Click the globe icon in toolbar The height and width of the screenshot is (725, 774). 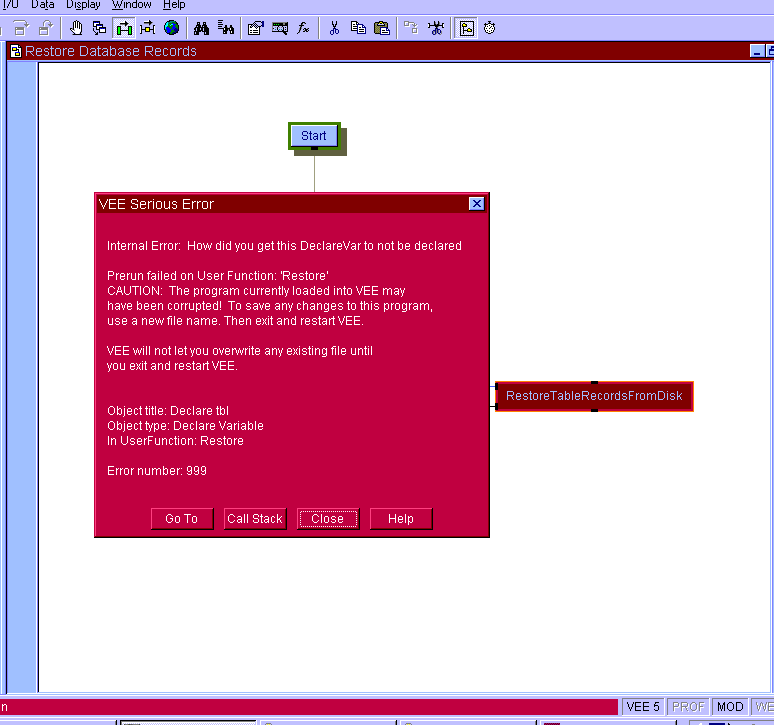pos(172,28)
